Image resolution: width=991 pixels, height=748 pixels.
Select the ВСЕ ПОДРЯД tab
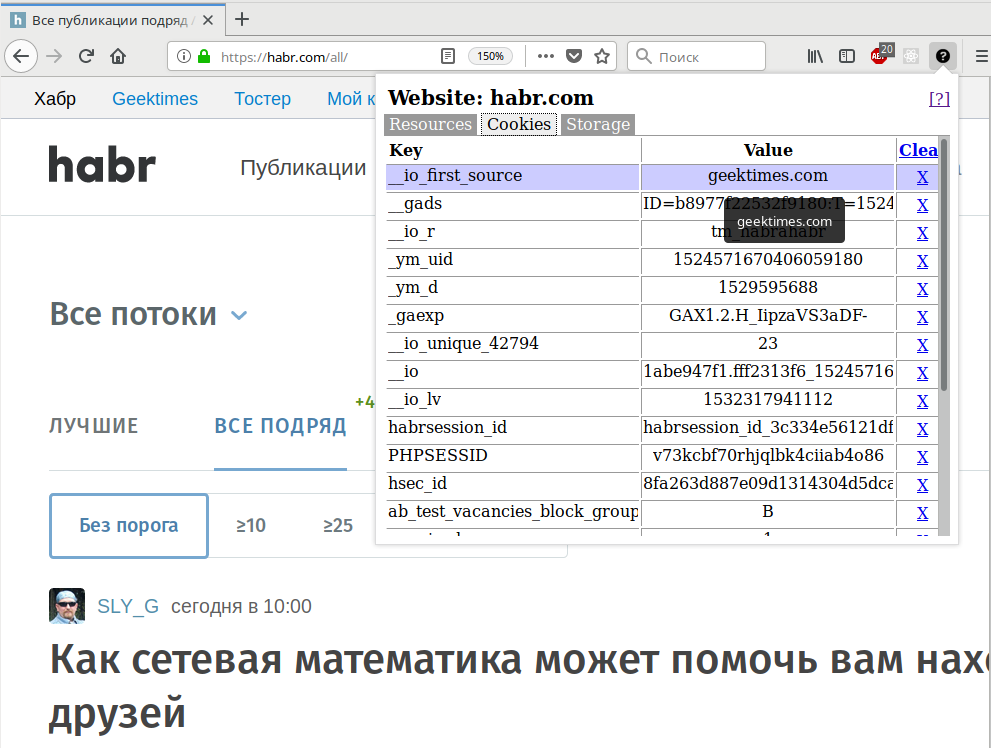(280, 426)
